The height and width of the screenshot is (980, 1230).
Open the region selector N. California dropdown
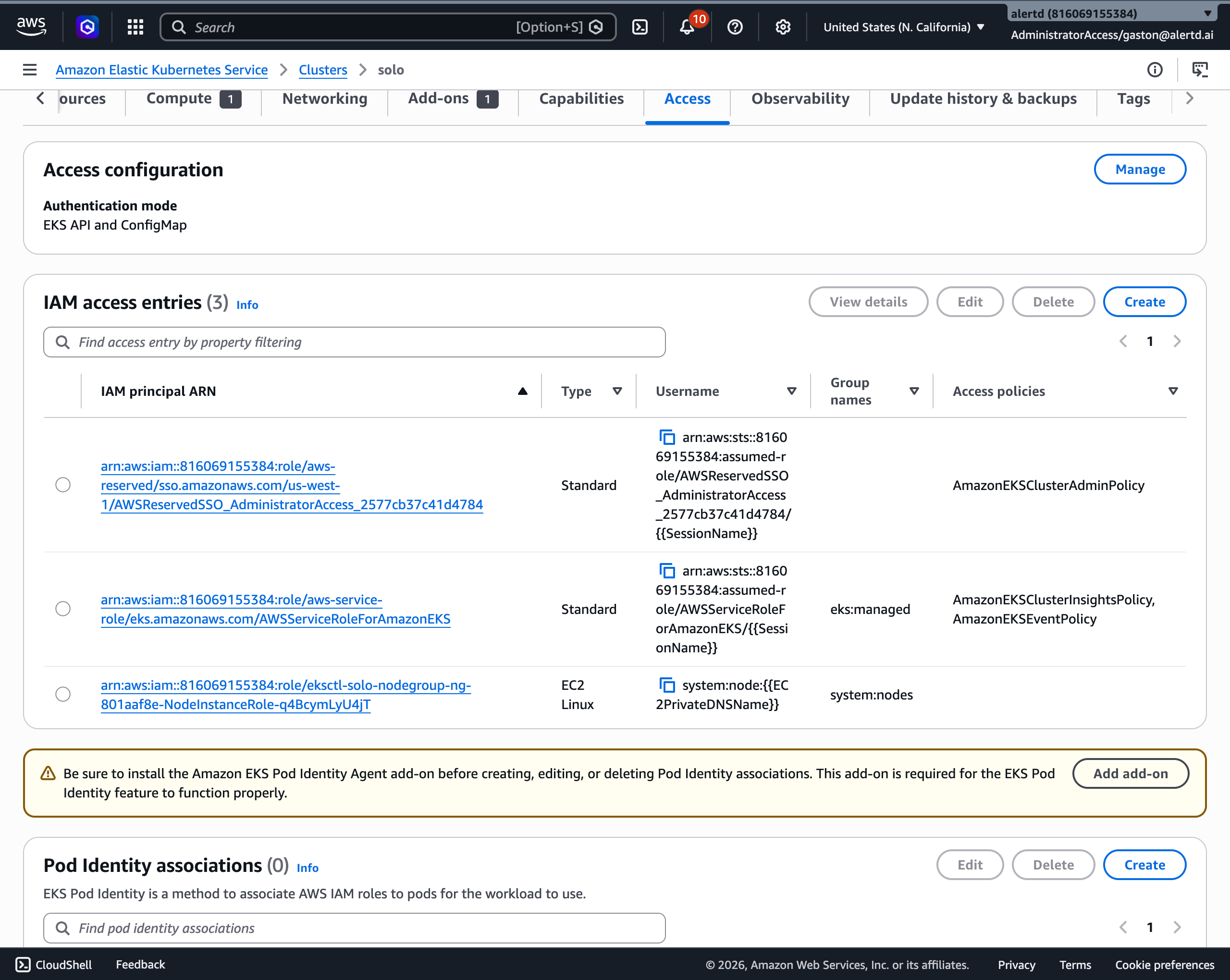904,27
